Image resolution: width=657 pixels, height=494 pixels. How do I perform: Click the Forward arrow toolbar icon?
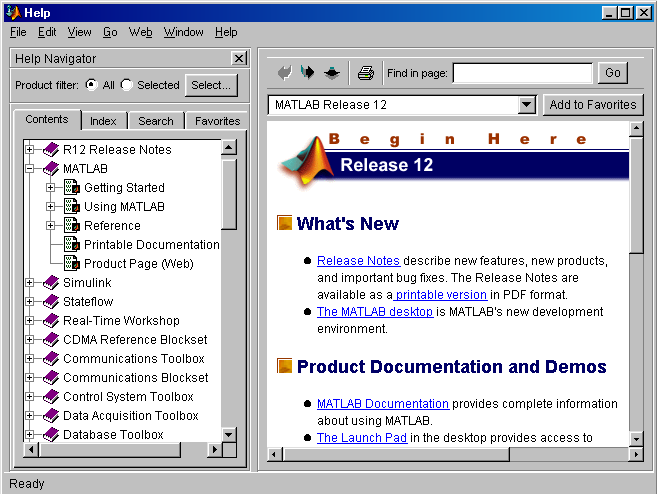[x=308, y=72]
